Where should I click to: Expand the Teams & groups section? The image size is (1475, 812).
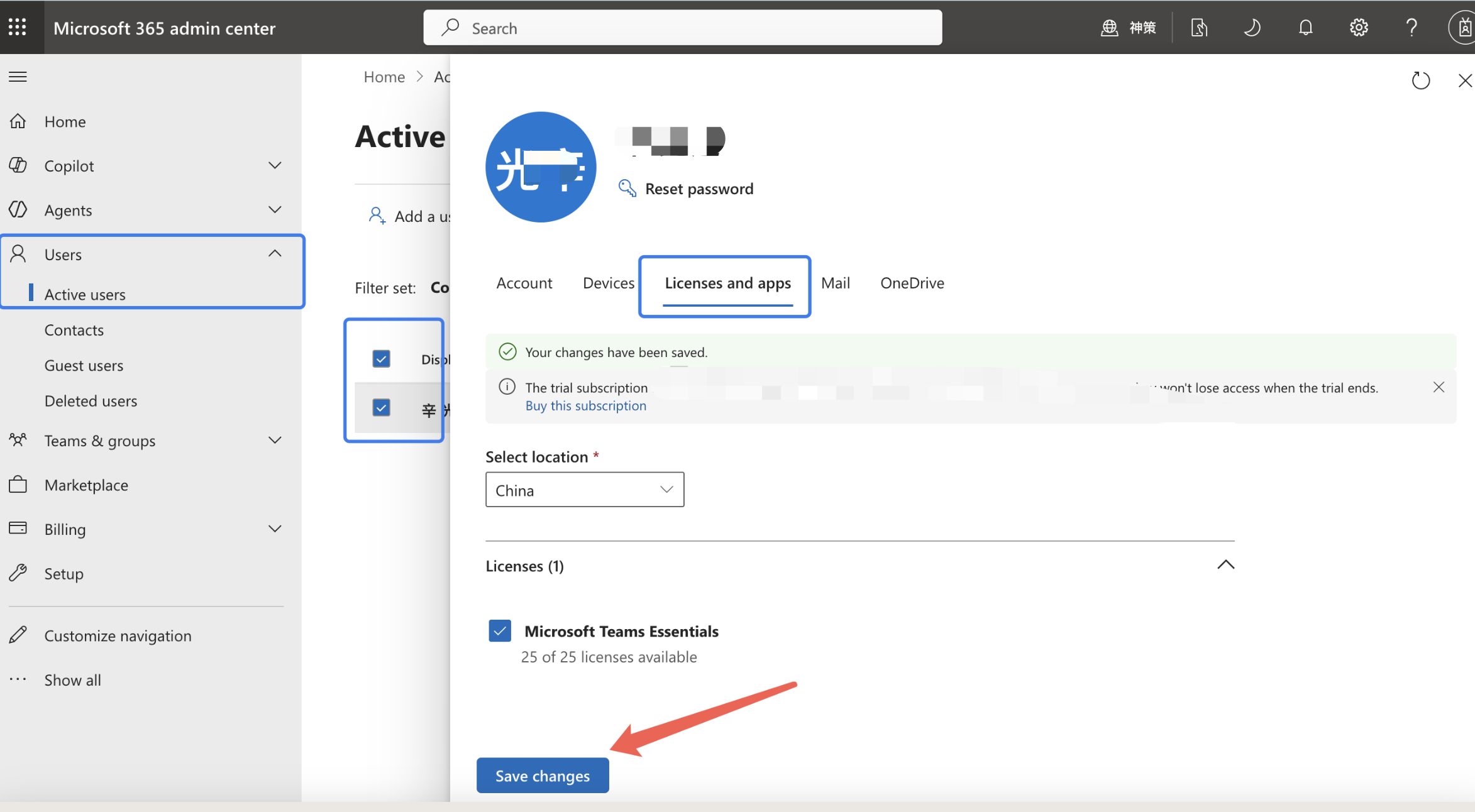click(x=275, y=440)
